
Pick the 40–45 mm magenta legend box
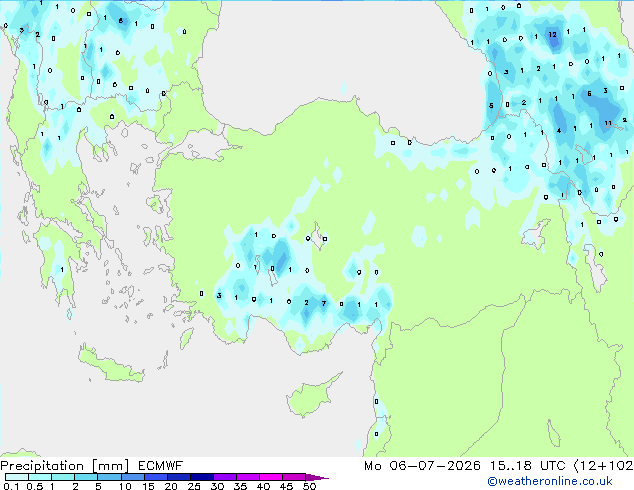coord(271,477)
